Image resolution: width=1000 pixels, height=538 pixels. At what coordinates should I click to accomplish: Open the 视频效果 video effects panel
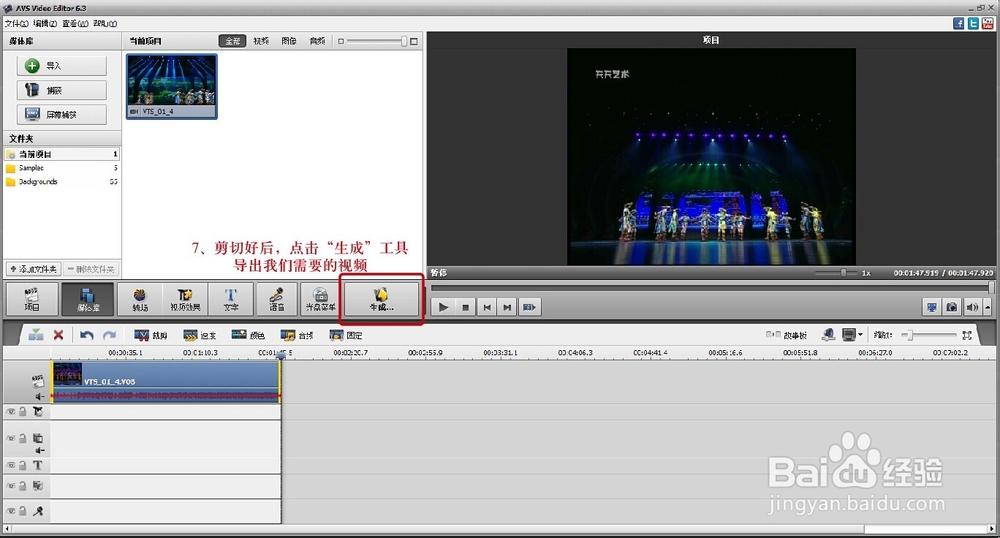pyautogui.click(x=185, y=299)
